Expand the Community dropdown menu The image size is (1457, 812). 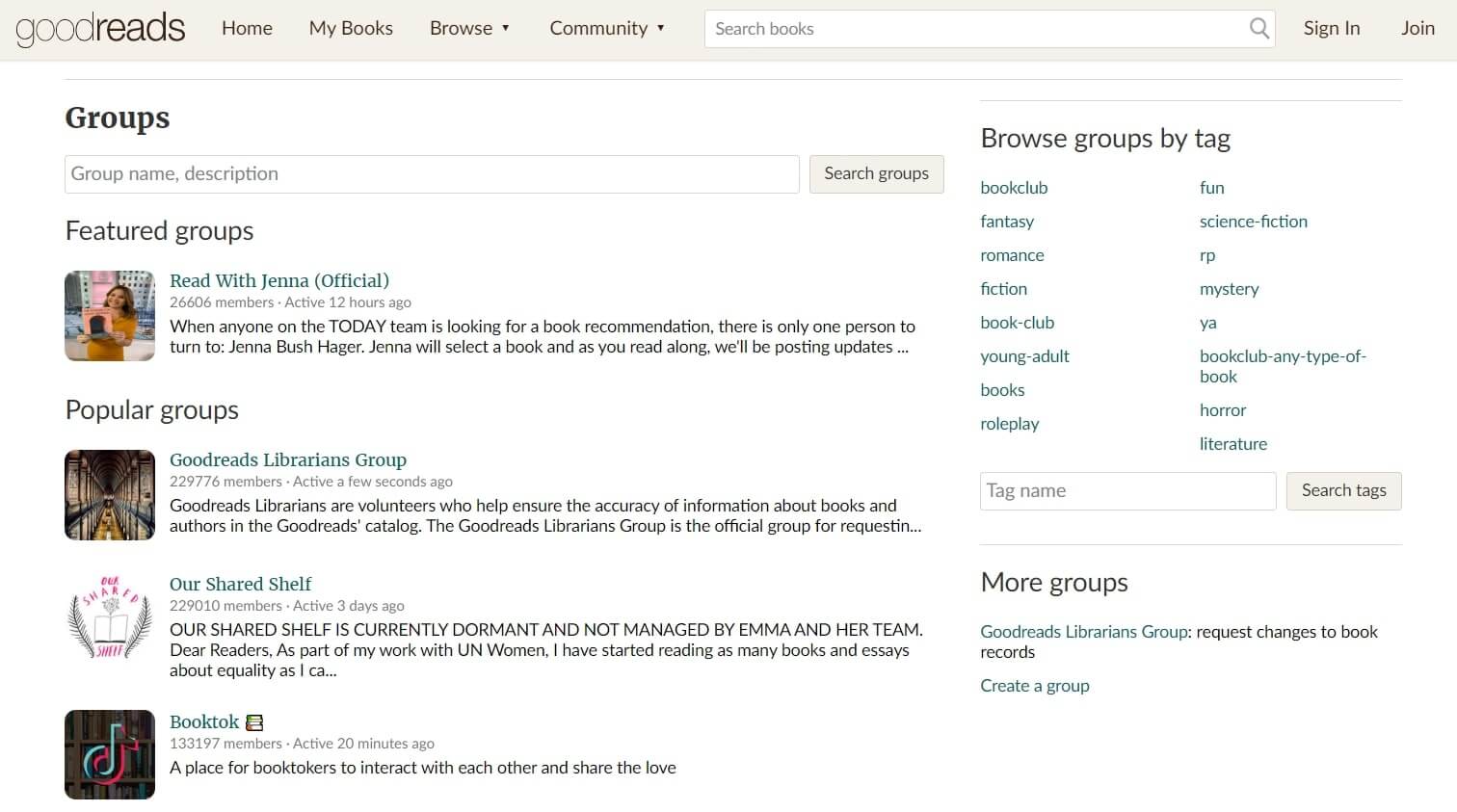coord(607,29)
